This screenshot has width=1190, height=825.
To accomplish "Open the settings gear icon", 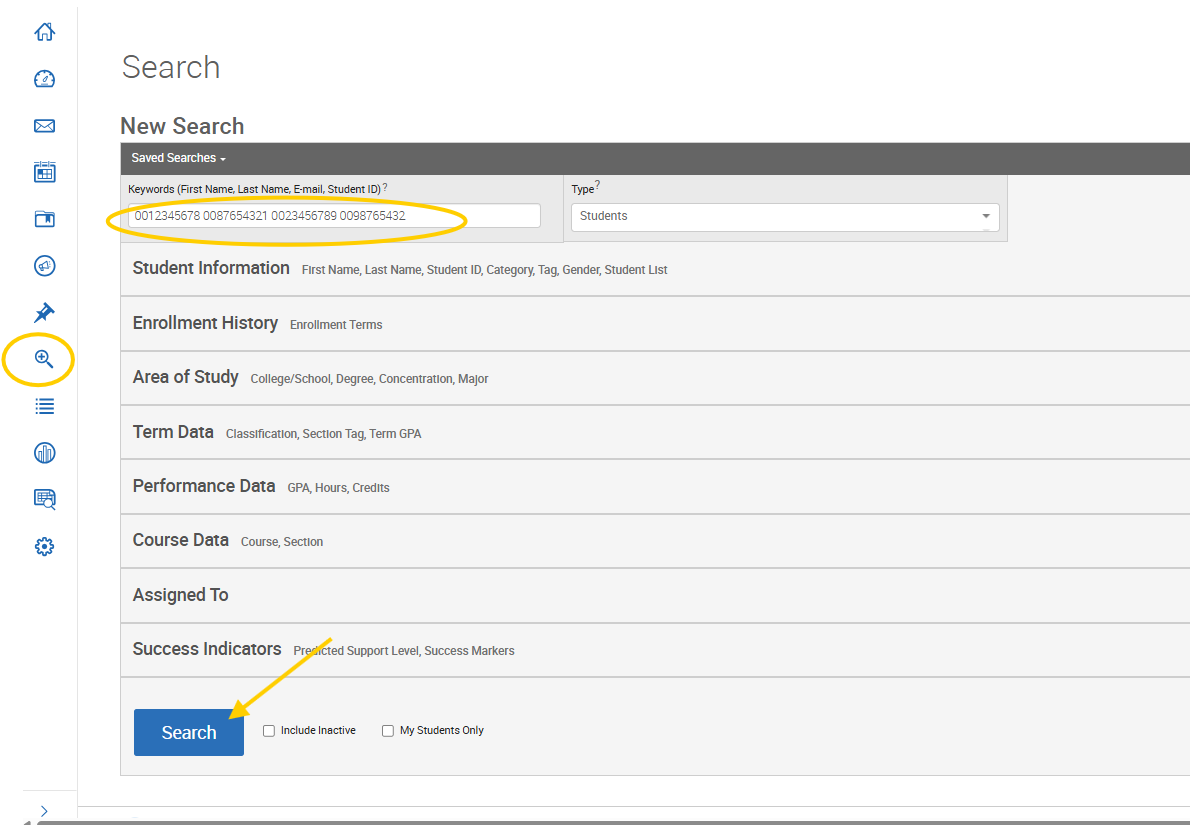I will click(x=44, y=547).
